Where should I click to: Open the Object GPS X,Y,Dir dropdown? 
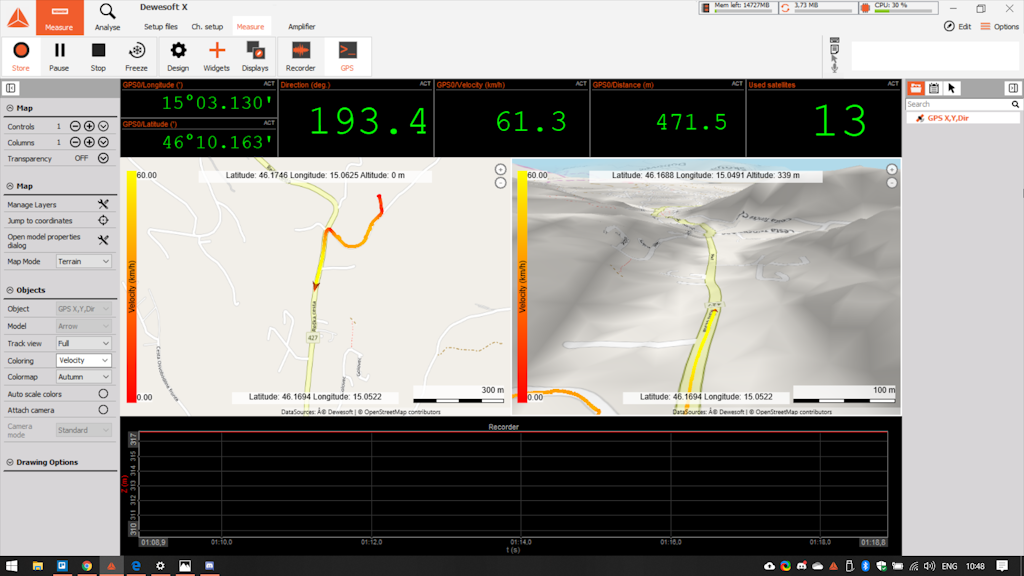[x=83, y=309]
